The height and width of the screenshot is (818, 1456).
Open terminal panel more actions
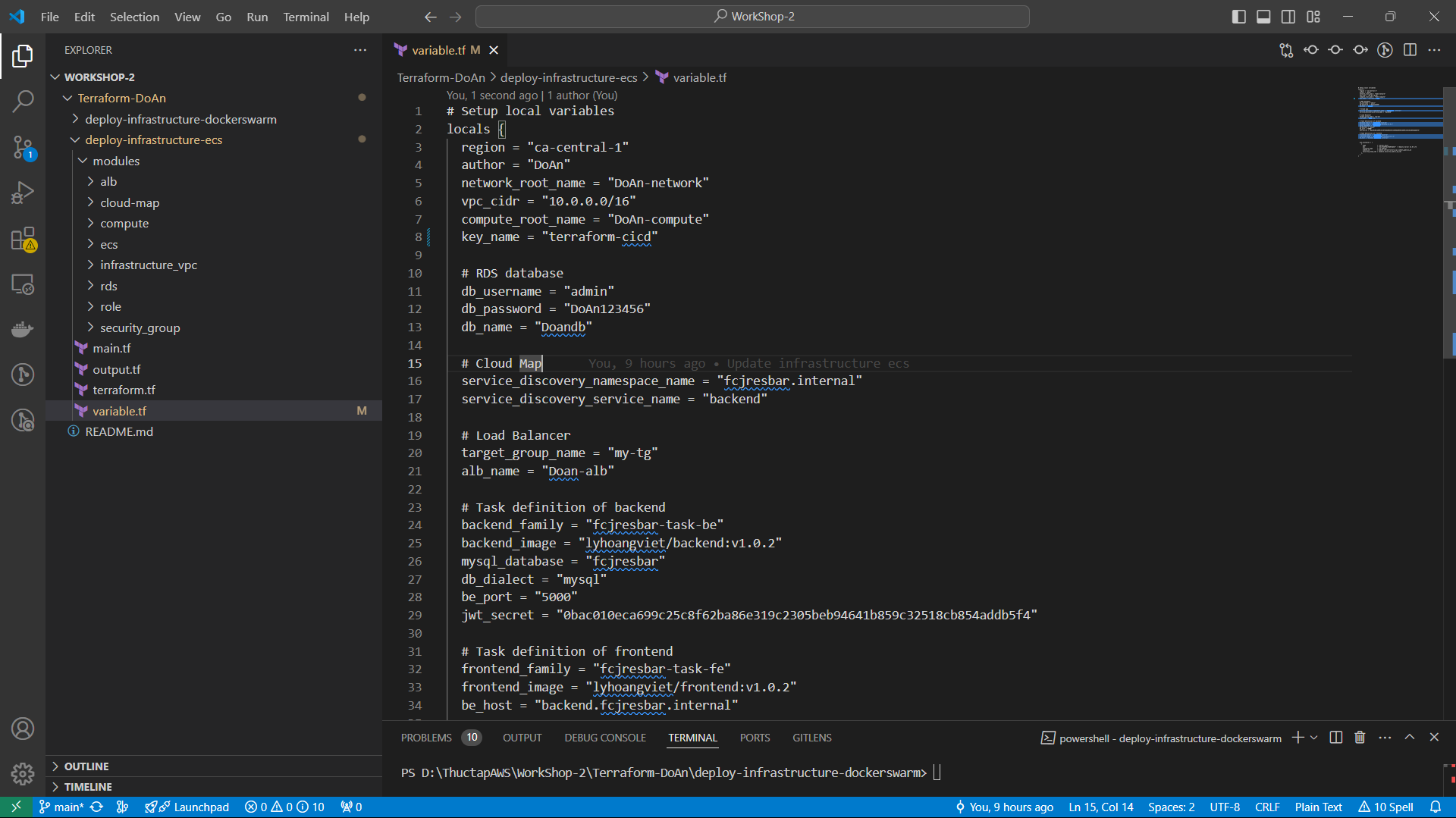(x=1385, y=738)
